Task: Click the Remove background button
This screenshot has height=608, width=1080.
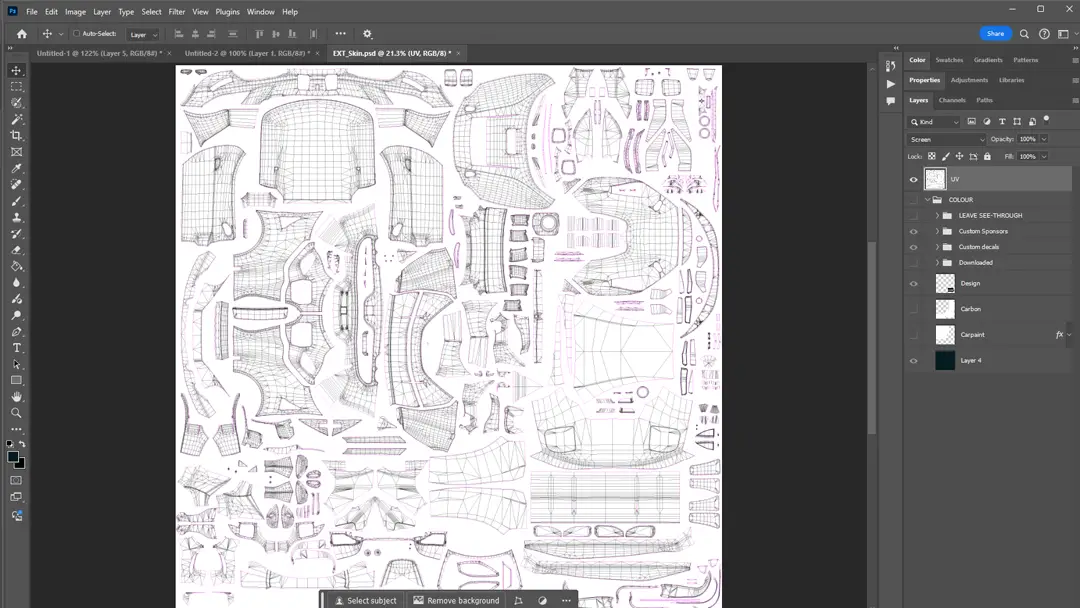Action: [x=456, y=600]
